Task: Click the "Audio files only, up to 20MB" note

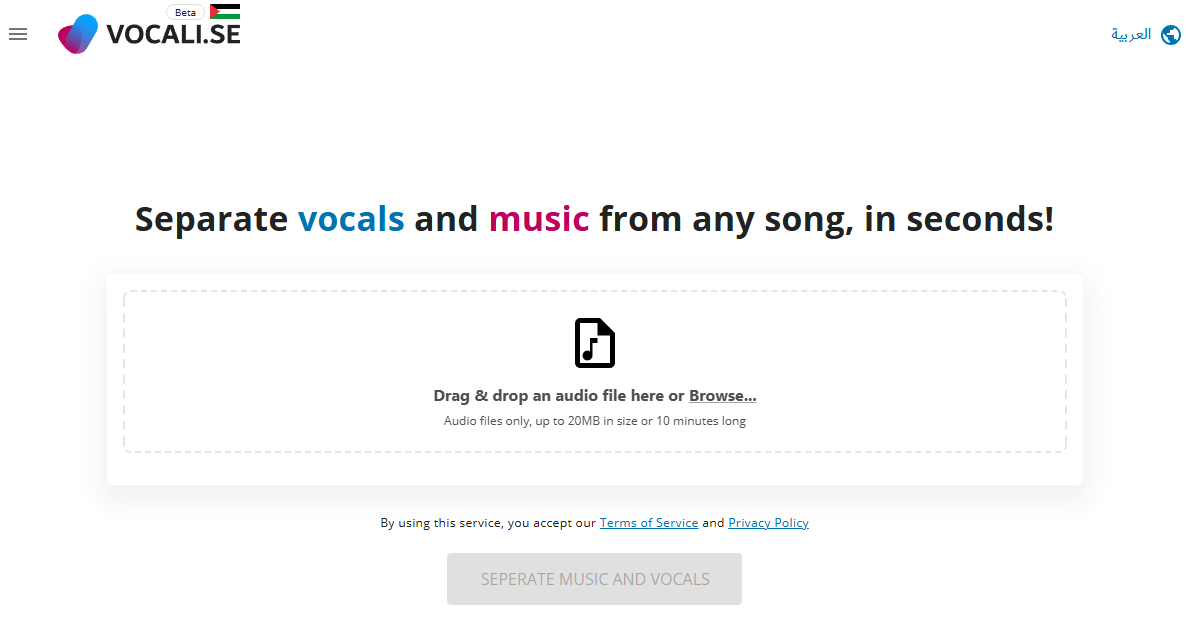Action: [594, 421]
